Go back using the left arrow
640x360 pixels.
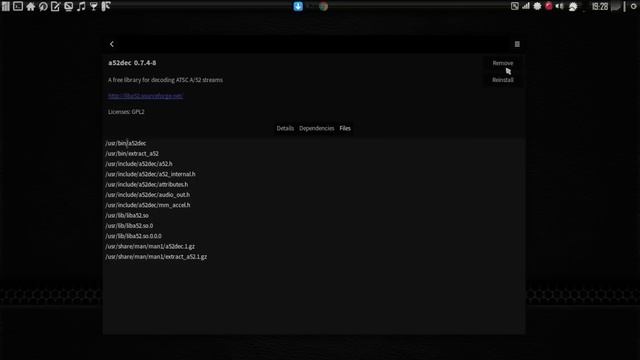pos(112,44)
